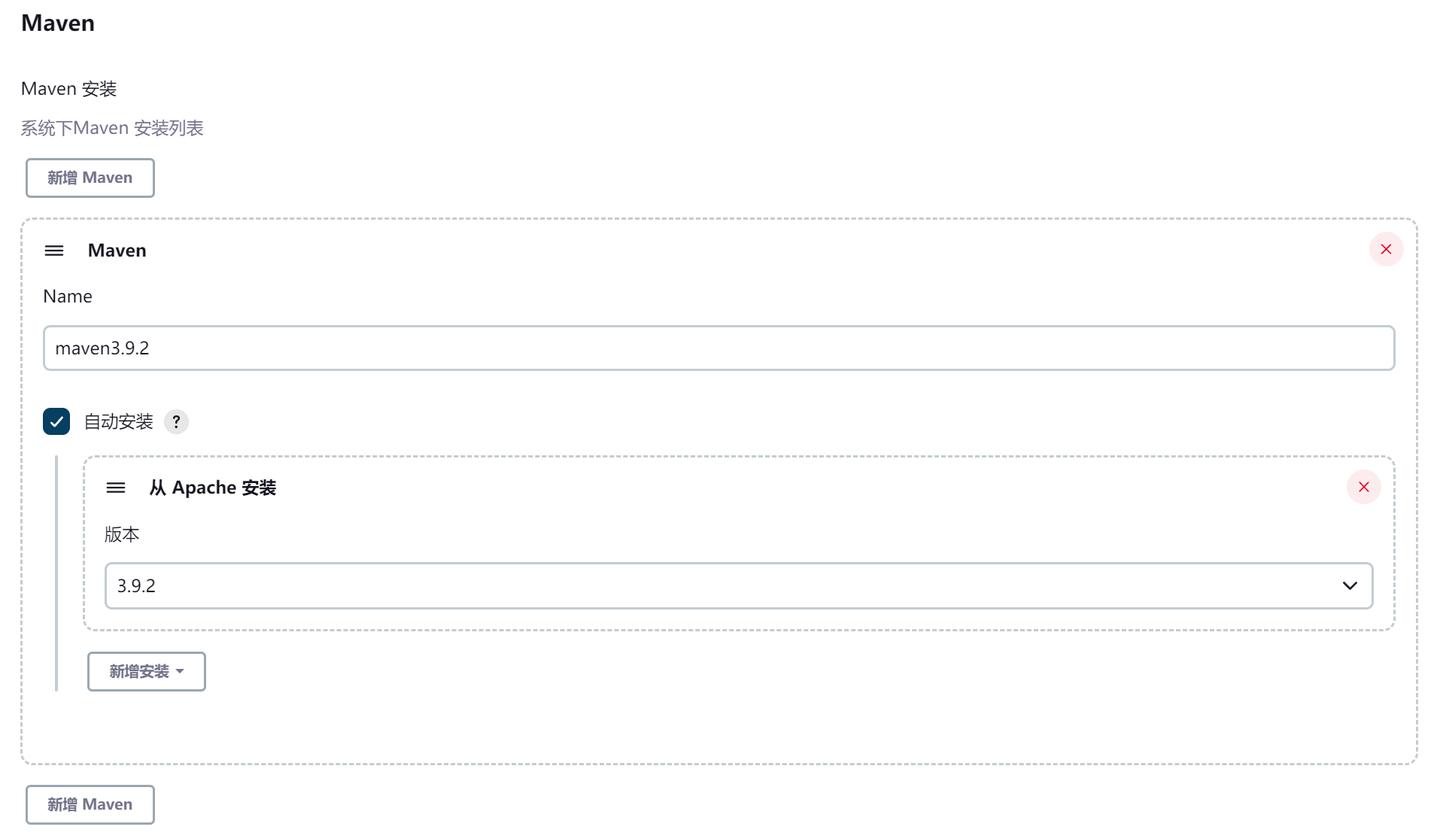Click the chevron arrow in version selector
1440x836 pixels.
[1349, 586]
